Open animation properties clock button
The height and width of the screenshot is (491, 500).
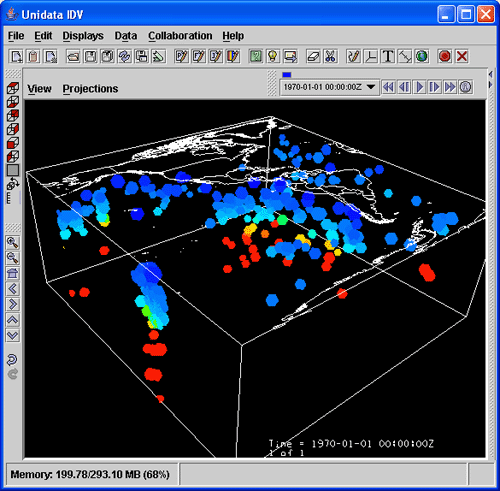(x=465, y=87)
